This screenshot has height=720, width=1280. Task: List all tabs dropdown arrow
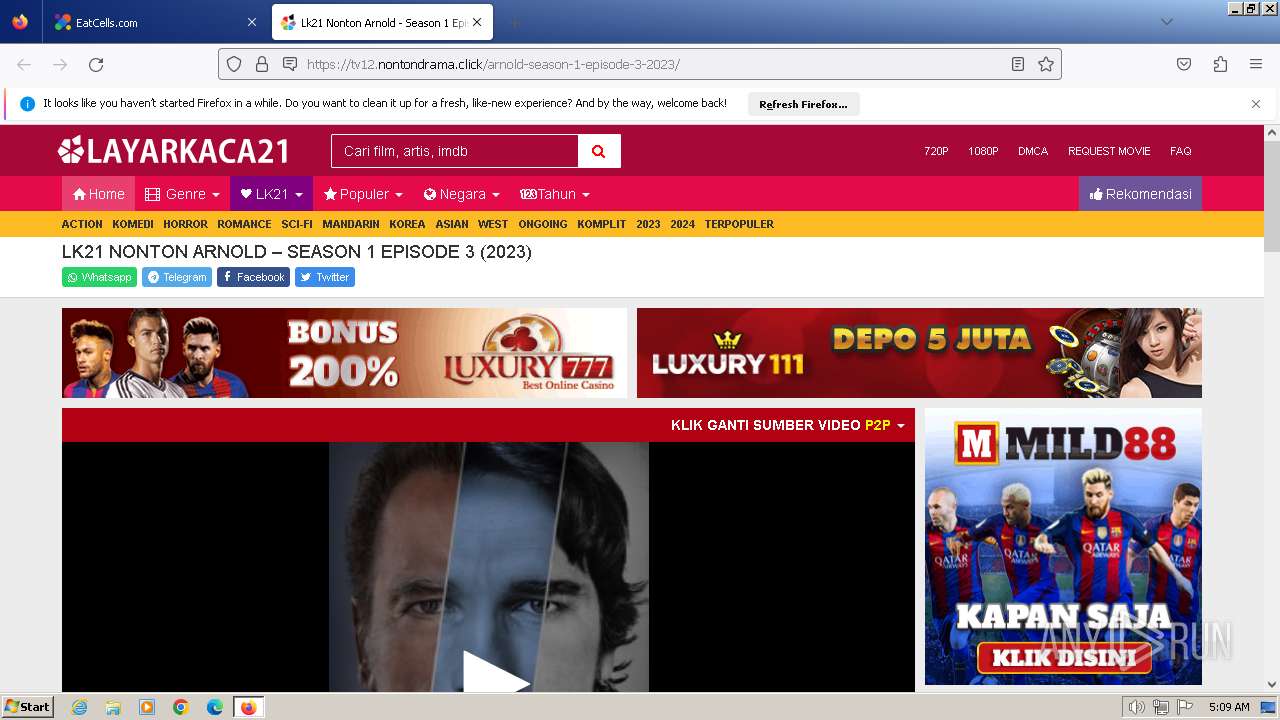click(x=1166, y=22)
